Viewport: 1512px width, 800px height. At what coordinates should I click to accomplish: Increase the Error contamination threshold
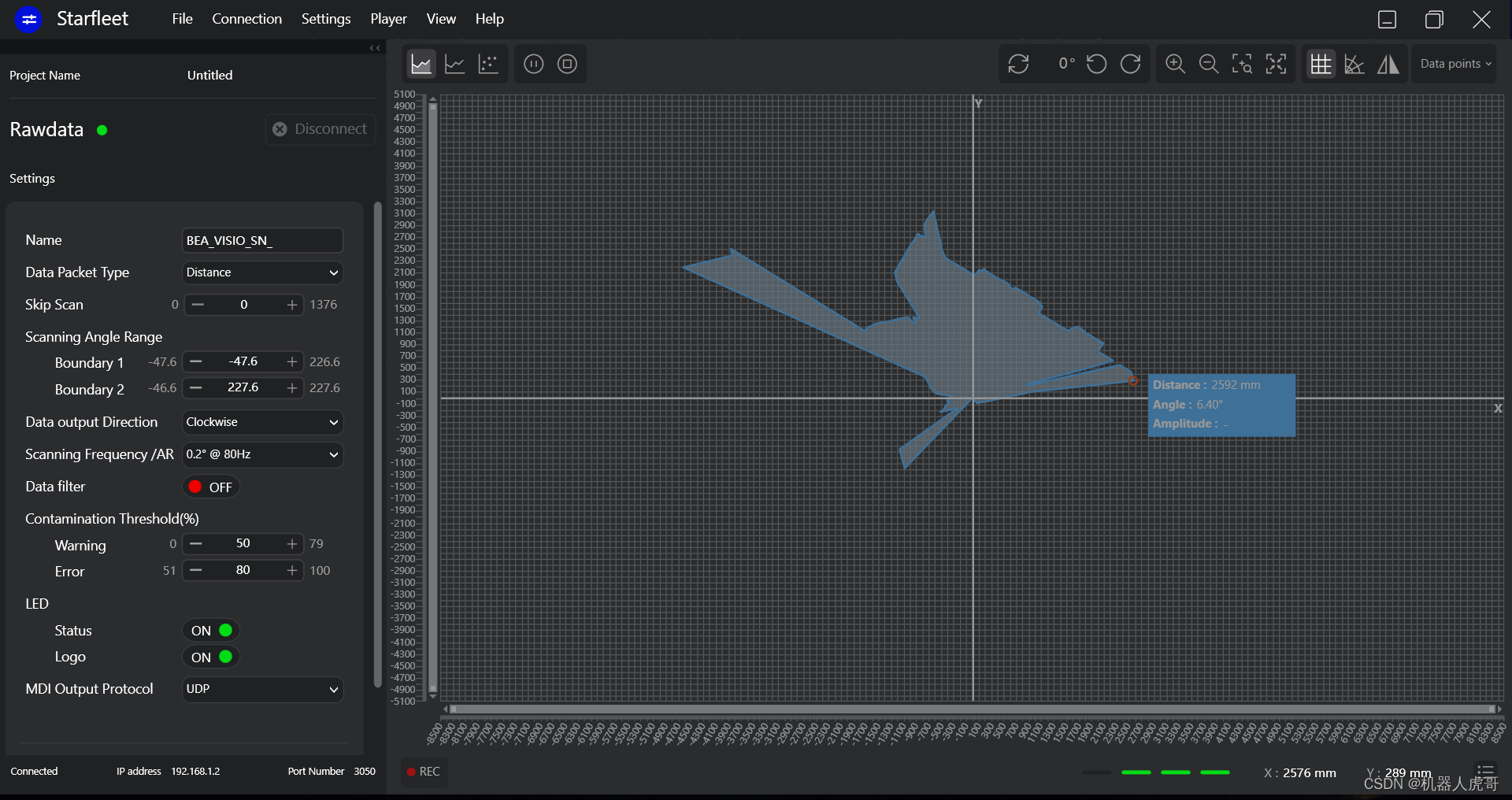(x=292, y=570)
